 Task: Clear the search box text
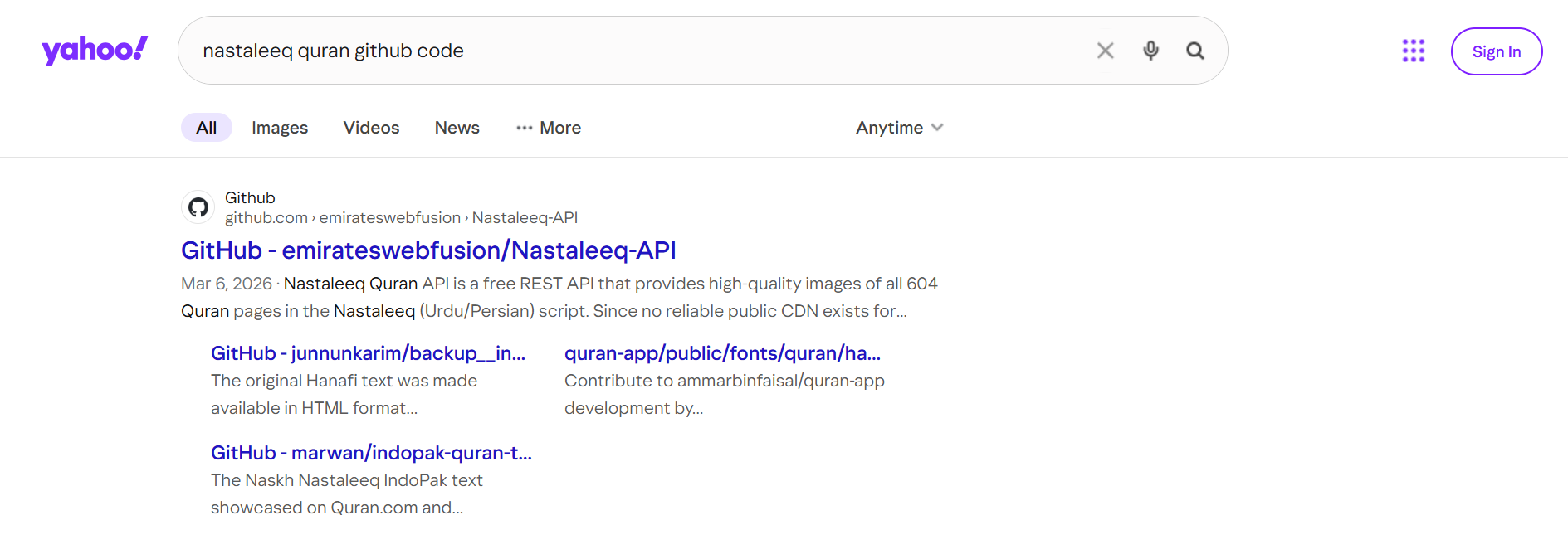coord(1105,51)
